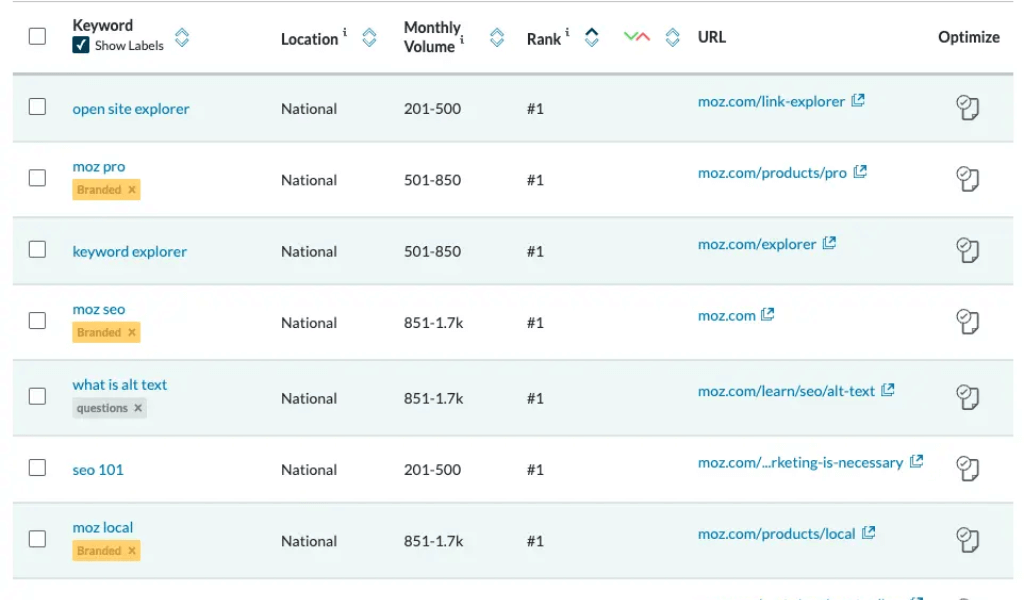This screenshot has height=600, width=1024.
Task: Visit moz.com/products/local URL
Action: pyautogui.click(x=776, y=534)
